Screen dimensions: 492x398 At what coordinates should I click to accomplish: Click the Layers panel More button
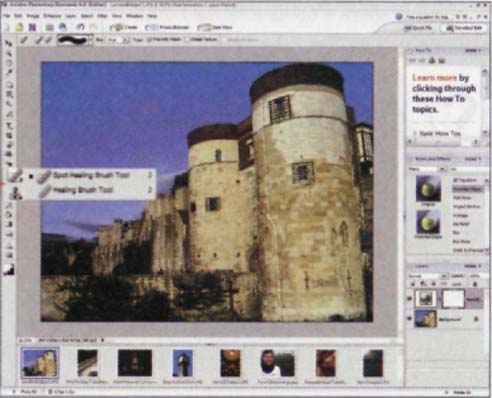[x=472, y=266]
